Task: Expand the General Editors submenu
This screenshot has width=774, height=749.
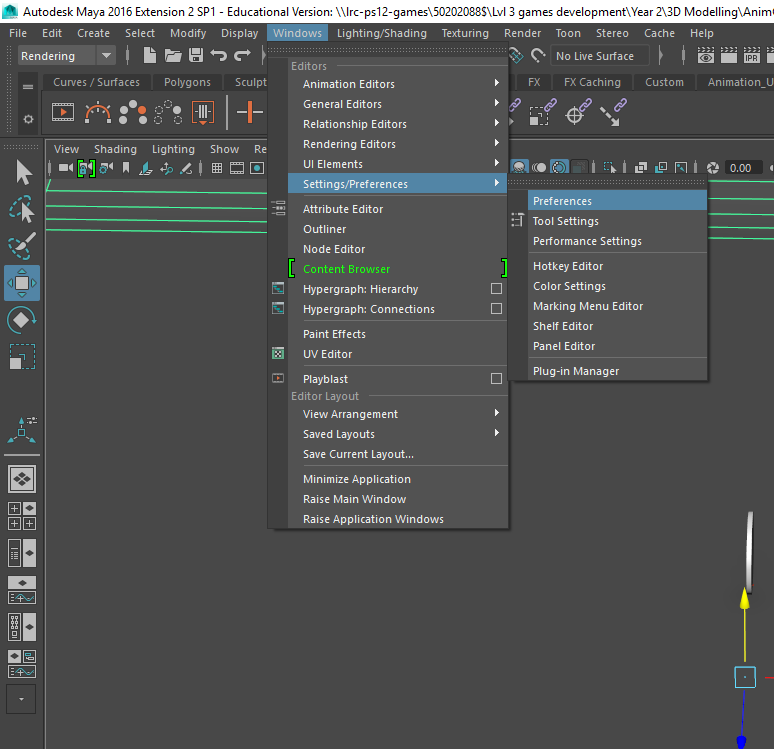Action: tap(397, 104)
